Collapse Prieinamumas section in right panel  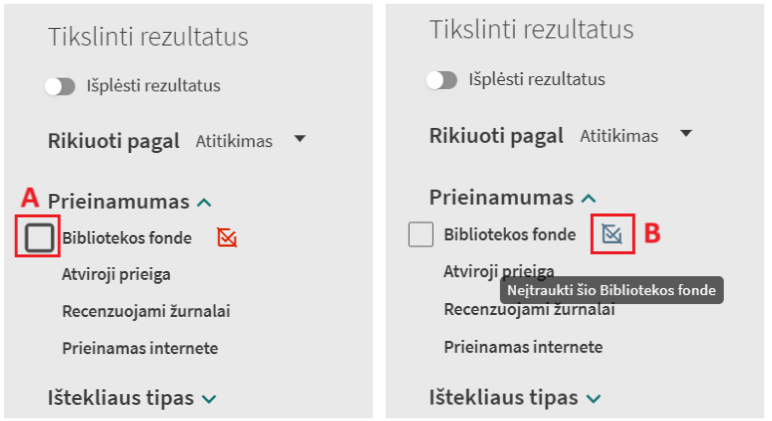pos(589,198)
